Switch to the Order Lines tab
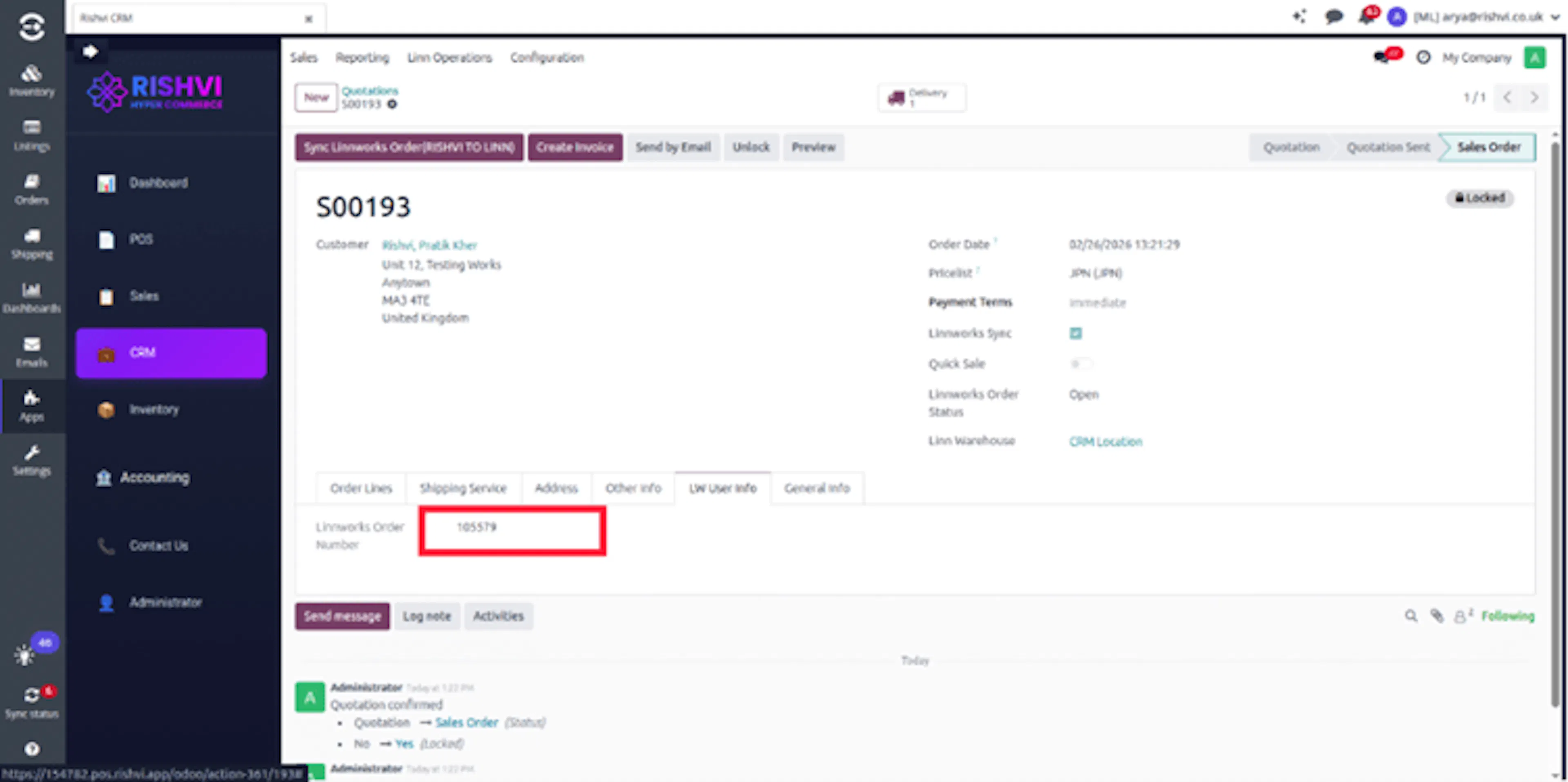Image resolution: width=1568 pixels, height=782 pixels. click(361, 488)
